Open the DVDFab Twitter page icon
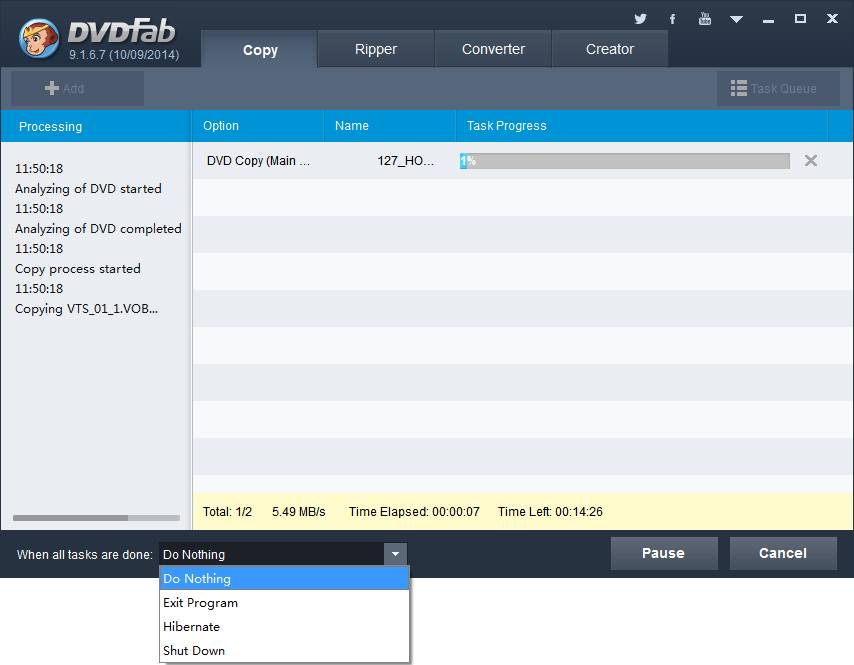This screenshot has height=665, width=854. pyautogui.click(x=640, y=19)
